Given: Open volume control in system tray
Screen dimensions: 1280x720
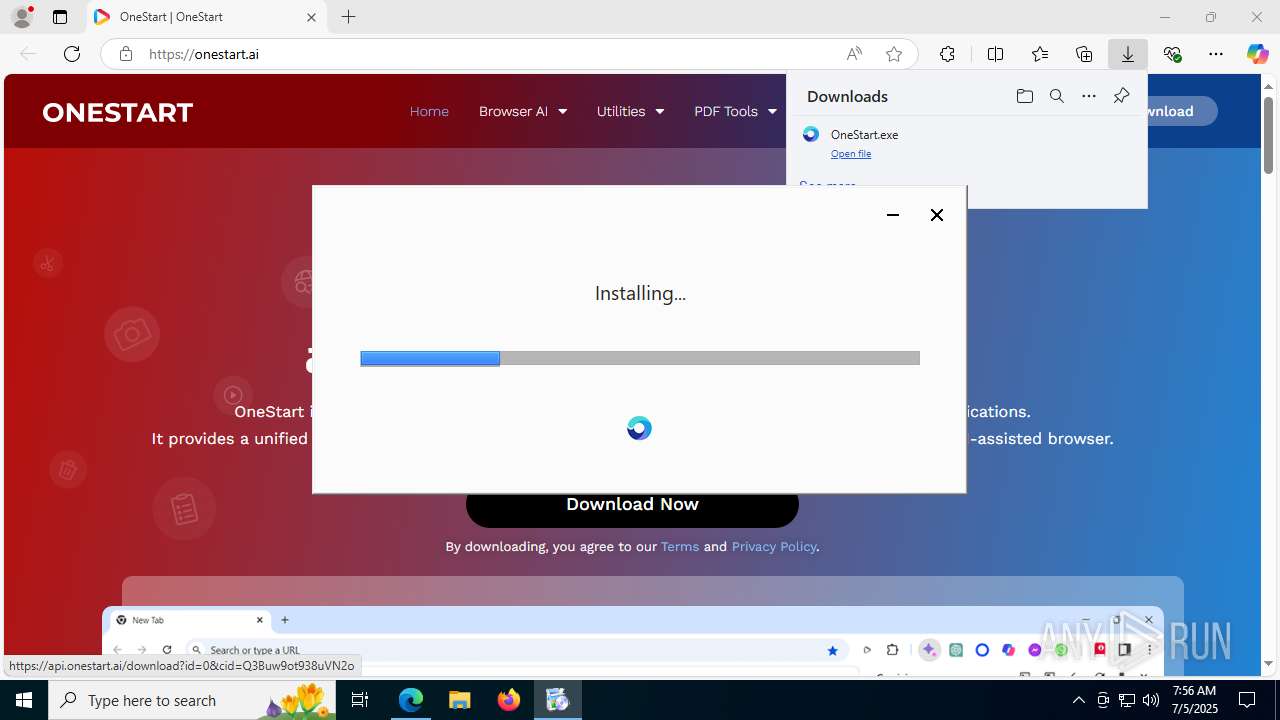Looking at the screenshot, I should [x=1150, y=700].
